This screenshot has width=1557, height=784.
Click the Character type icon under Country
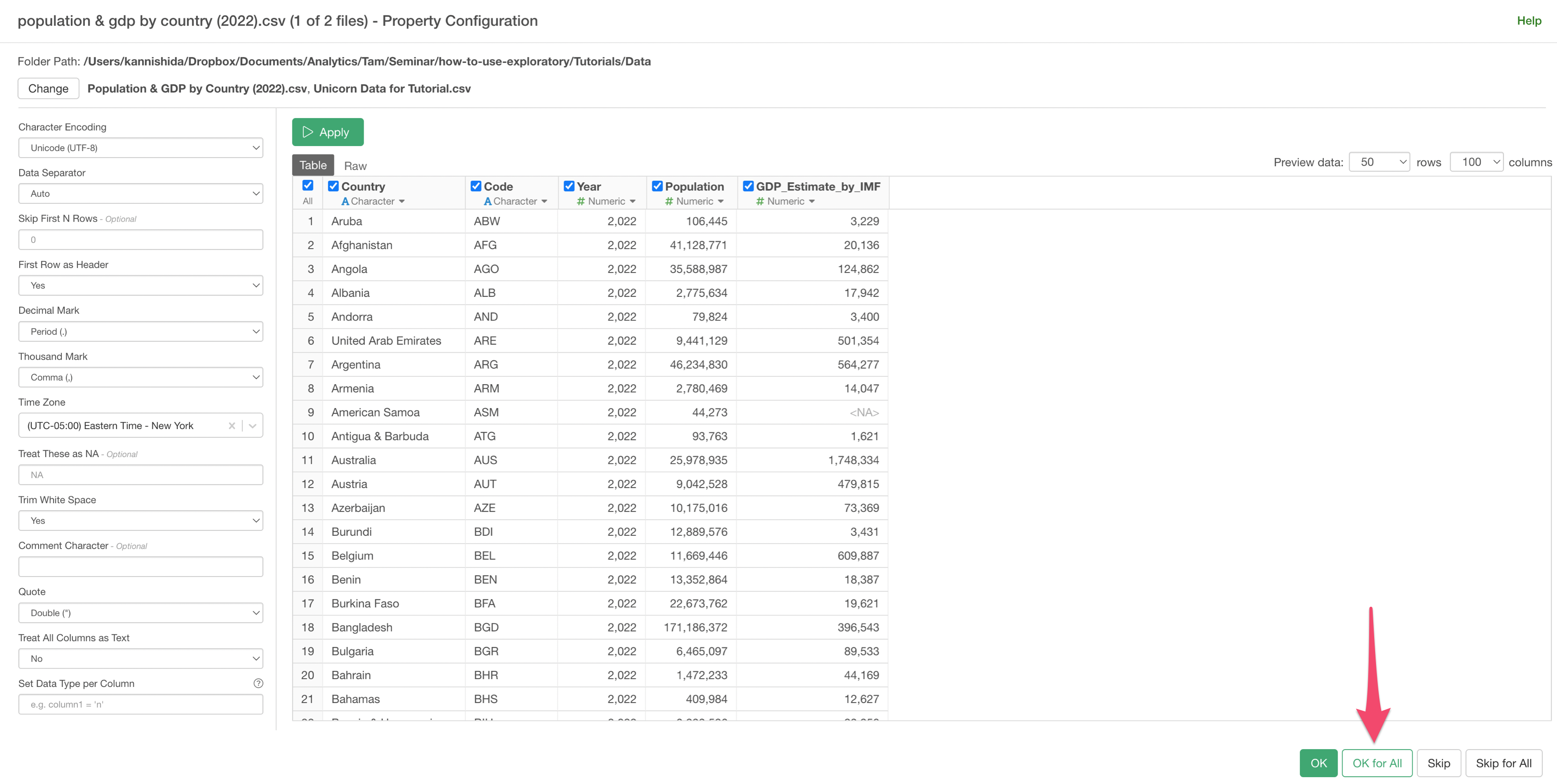pos(345,202)
